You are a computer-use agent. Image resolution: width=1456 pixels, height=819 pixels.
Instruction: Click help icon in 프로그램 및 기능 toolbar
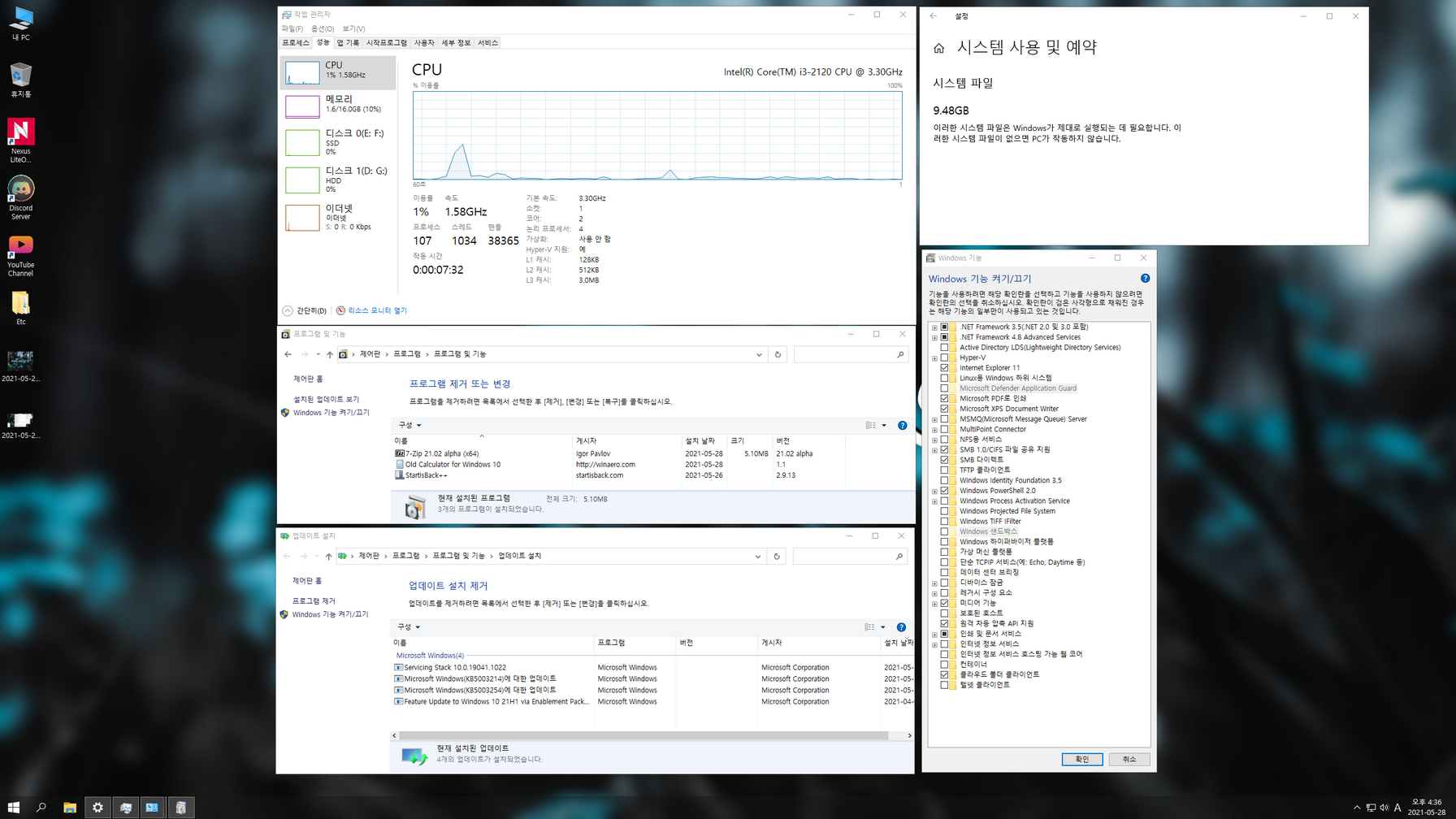pos(902,425)
